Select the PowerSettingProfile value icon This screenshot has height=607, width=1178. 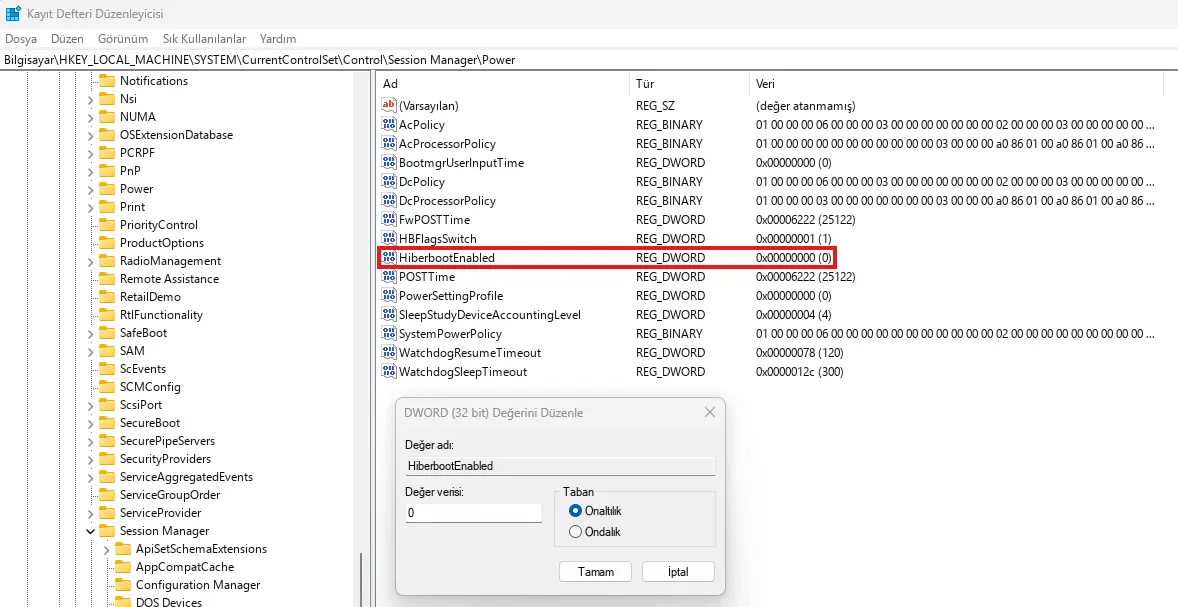click(x=388, y=295)
